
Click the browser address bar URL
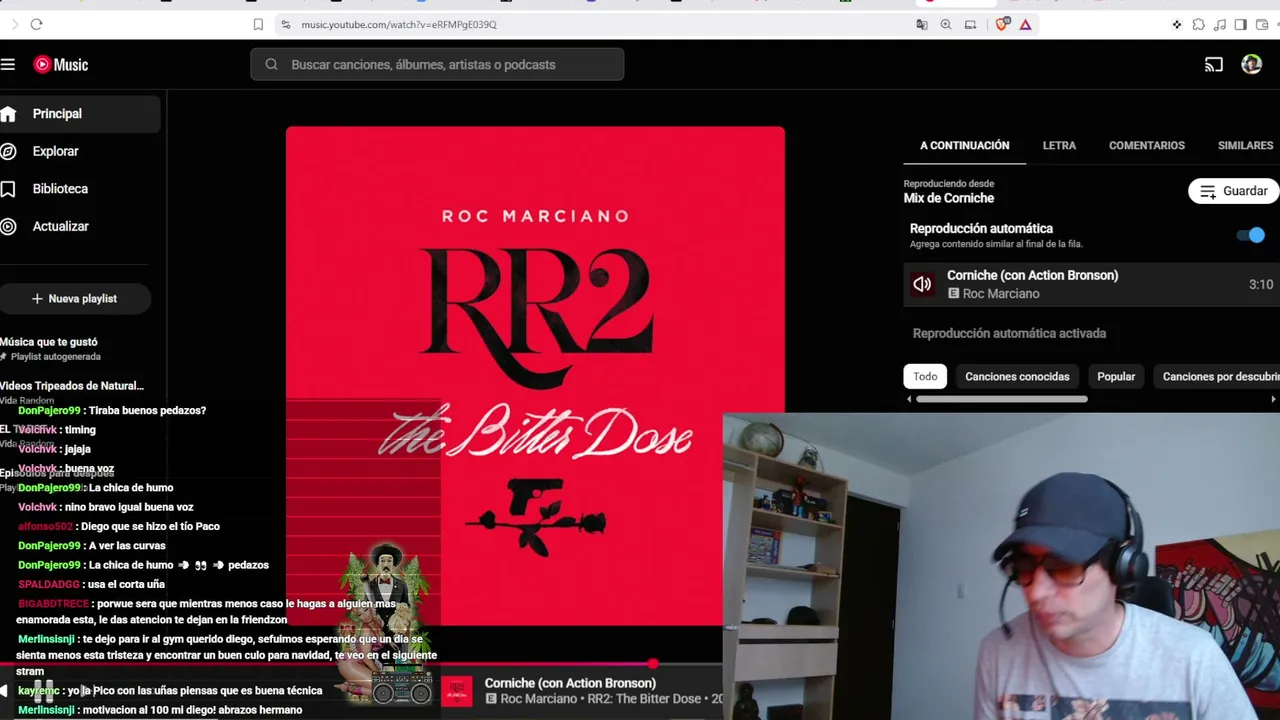[x=399, y=24]
